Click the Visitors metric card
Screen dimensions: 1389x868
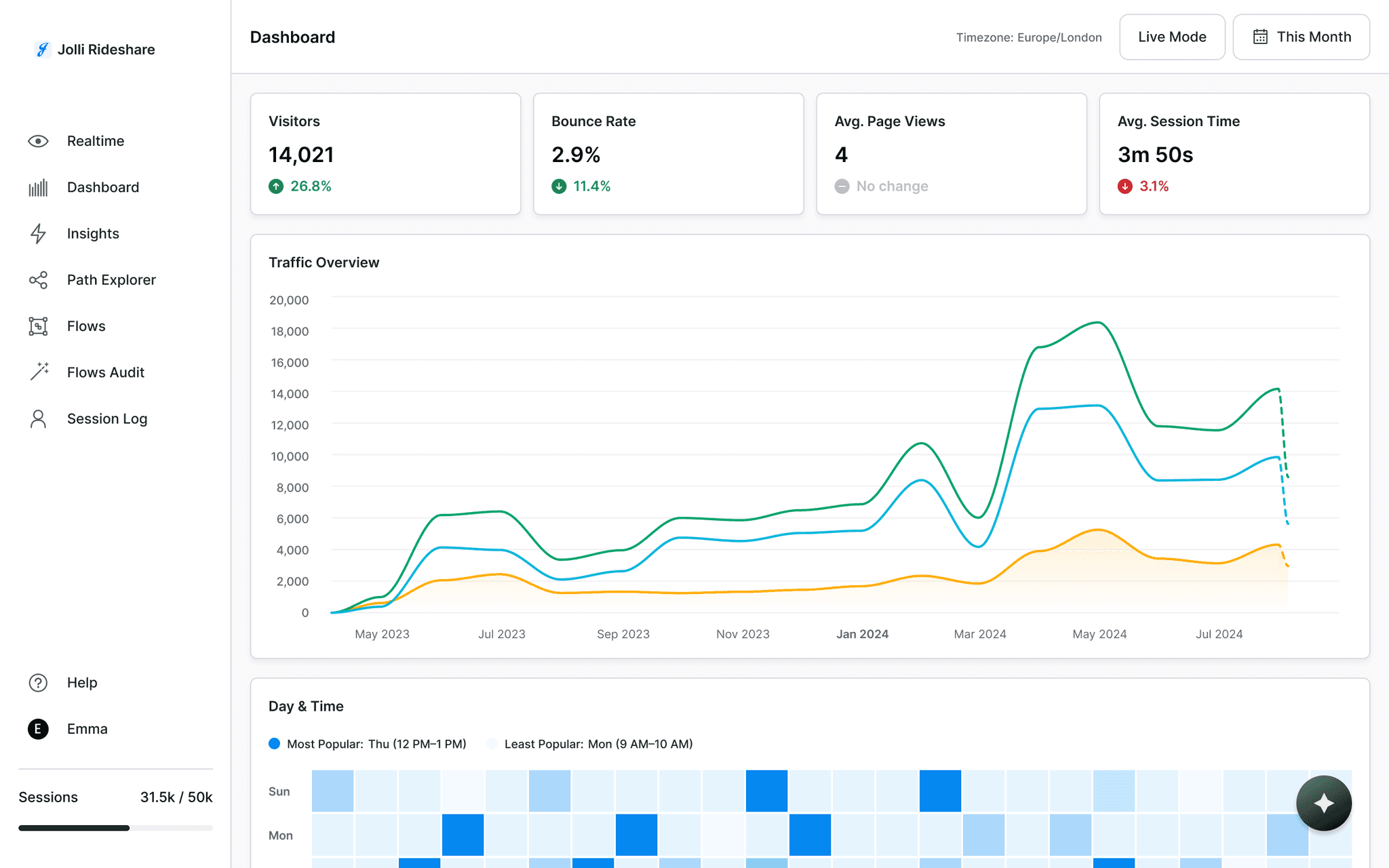point(385,154)
